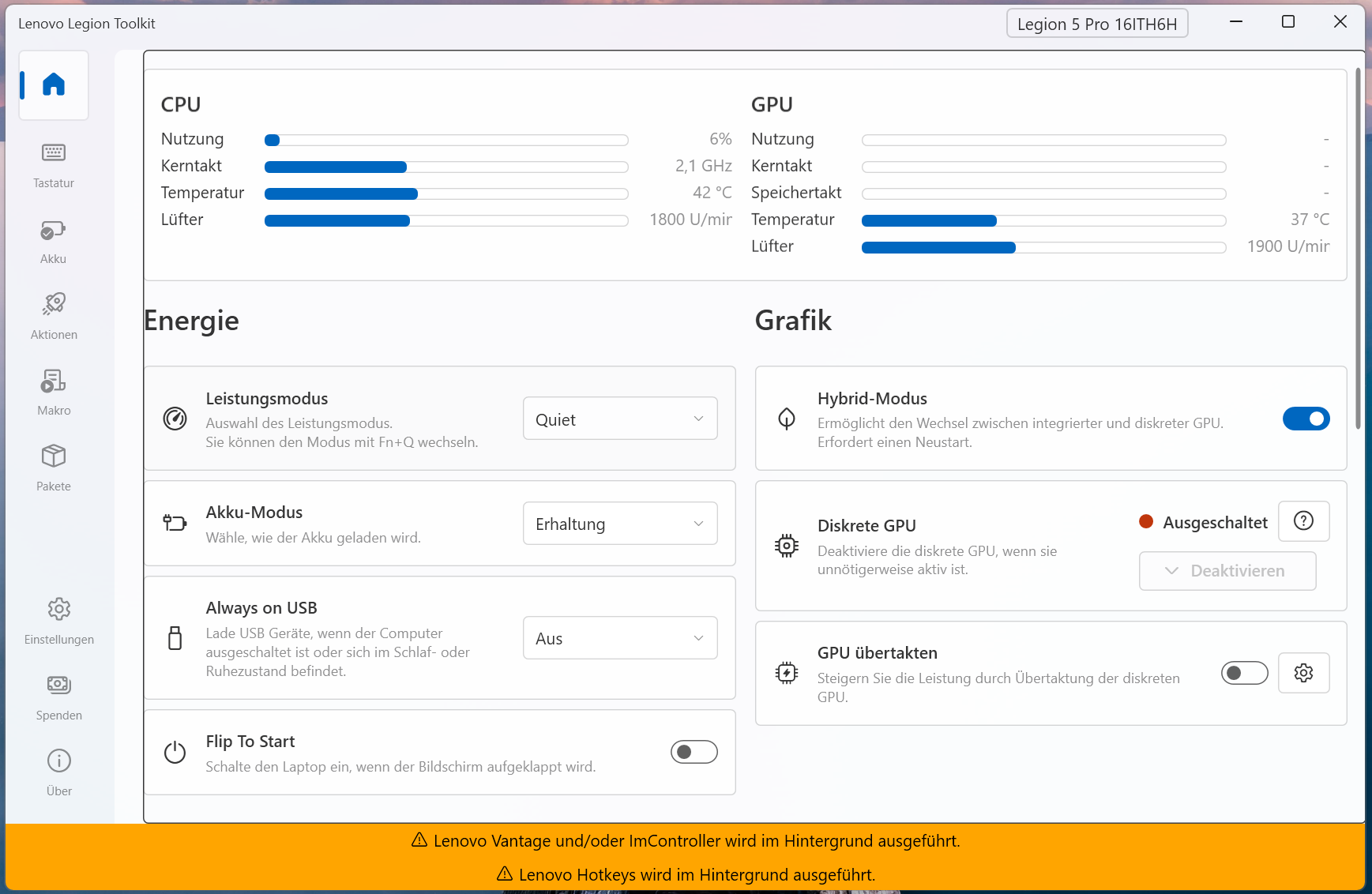Click the Leistungsmodus gauge icon
The height and width of the screenshot is (894, 1372).
[175, 419]
